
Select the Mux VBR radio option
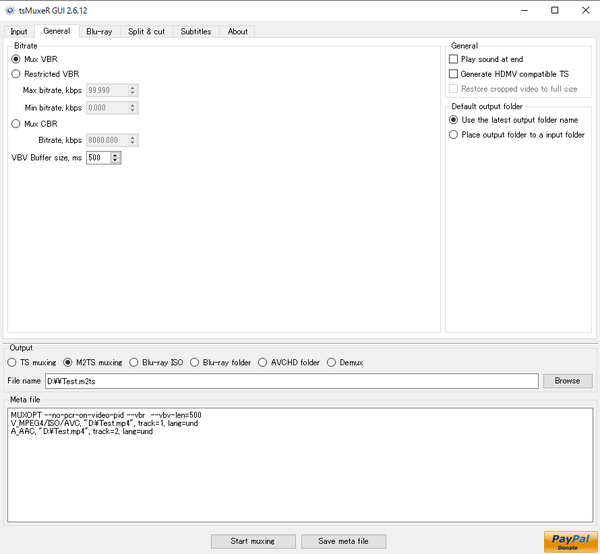pyautogui.click(x=34, y=59)
